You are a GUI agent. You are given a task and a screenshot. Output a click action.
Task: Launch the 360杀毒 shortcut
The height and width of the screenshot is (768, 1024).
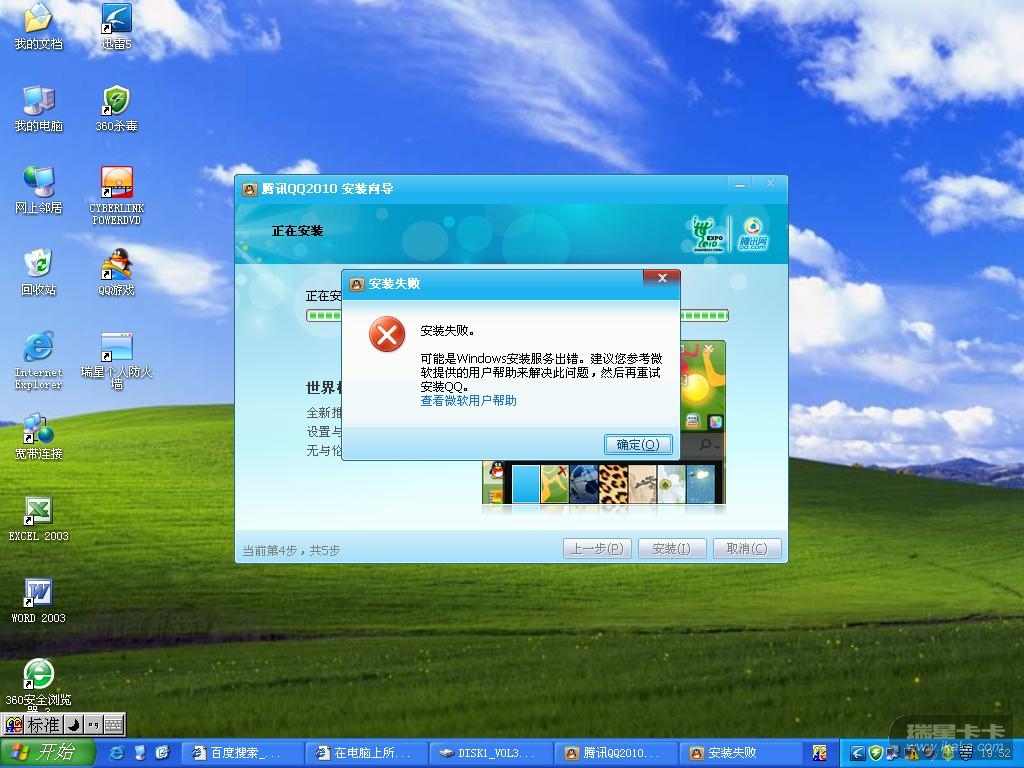[x=116, y=108]
